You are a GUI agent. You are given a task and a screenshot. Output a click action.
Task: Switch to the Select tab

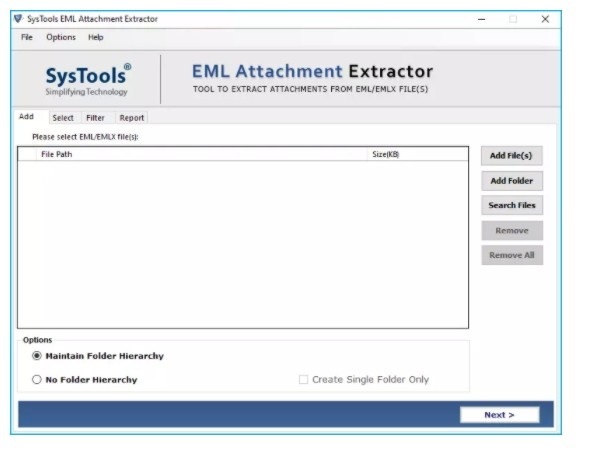point(63,118)
